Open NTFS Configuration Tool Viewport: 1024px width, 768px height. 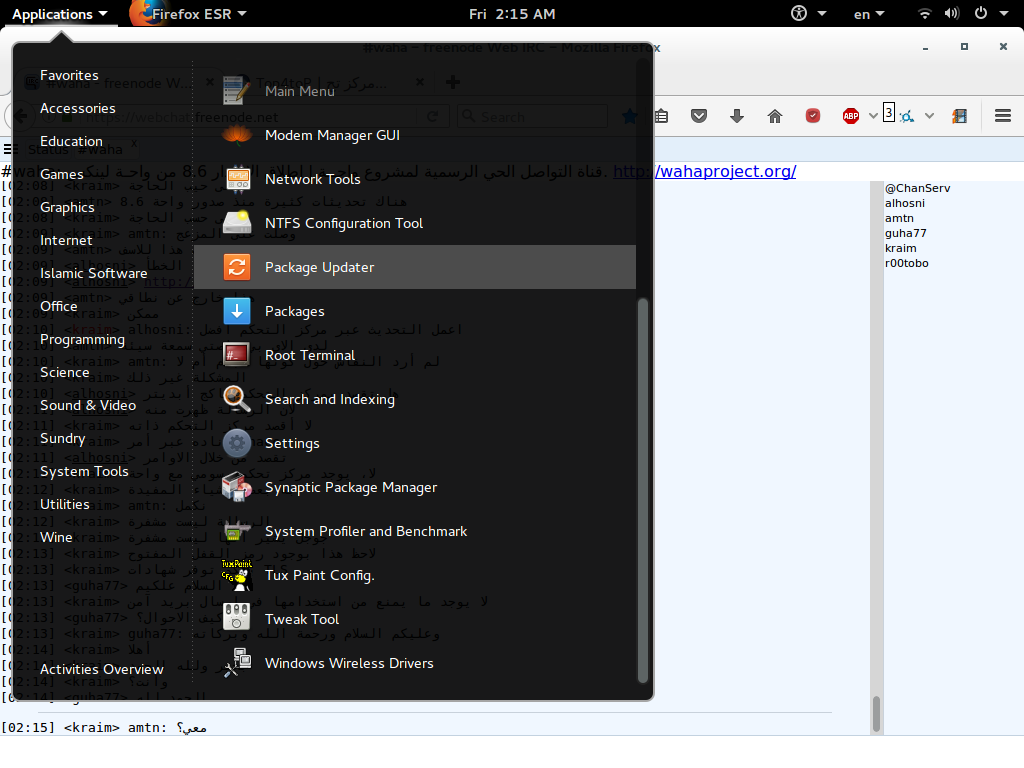coord(343,223)
